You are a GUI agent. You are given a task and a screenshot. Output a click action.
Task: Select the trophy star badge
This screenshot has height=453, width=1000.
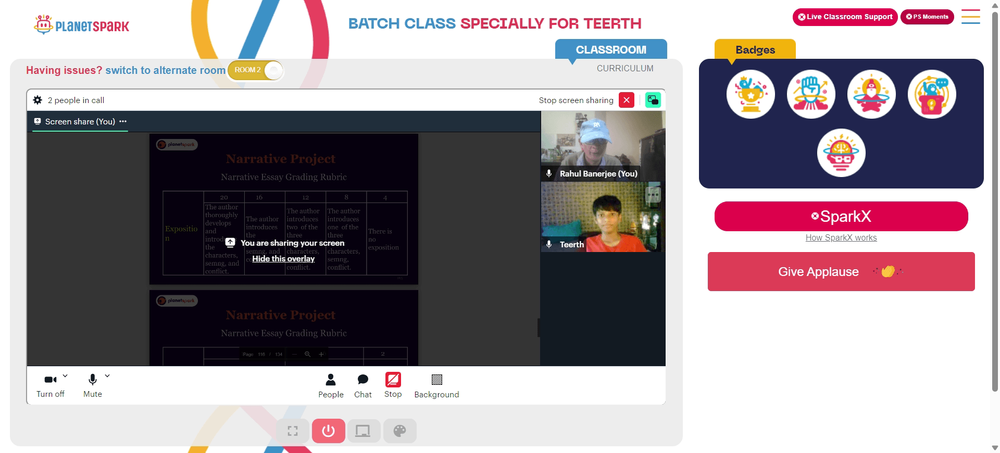[751, 94]
